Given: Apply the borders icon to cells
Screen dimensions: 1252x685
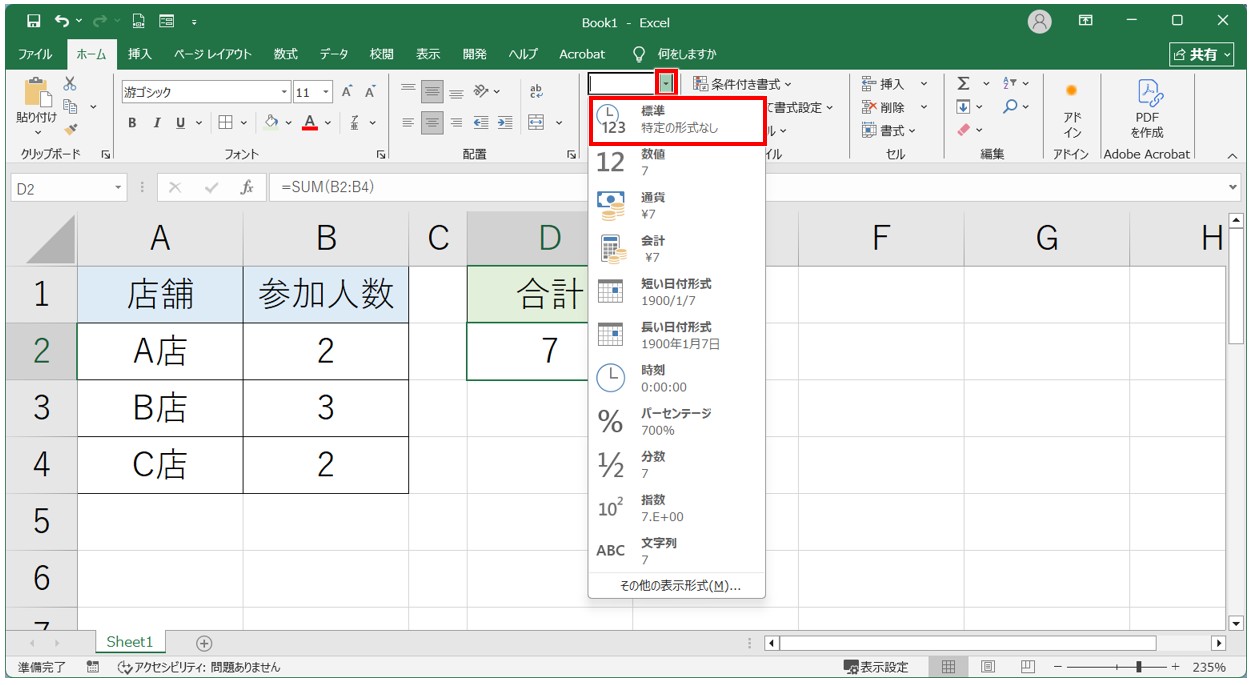Looking at the screenshot, I should pyautogui.click(x=225, y=123).
